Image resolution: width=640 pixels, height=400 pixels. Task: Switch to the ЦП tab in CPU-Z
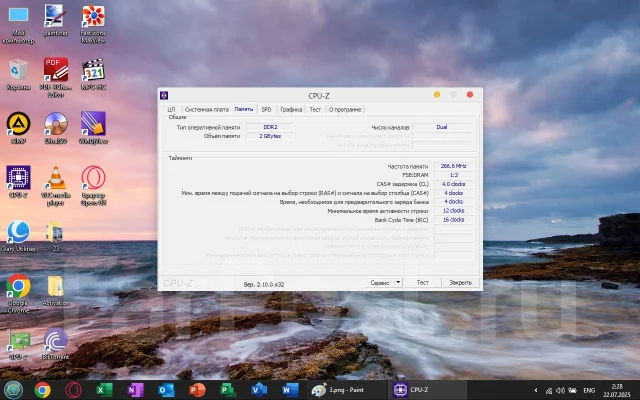(x=171, y=109)
